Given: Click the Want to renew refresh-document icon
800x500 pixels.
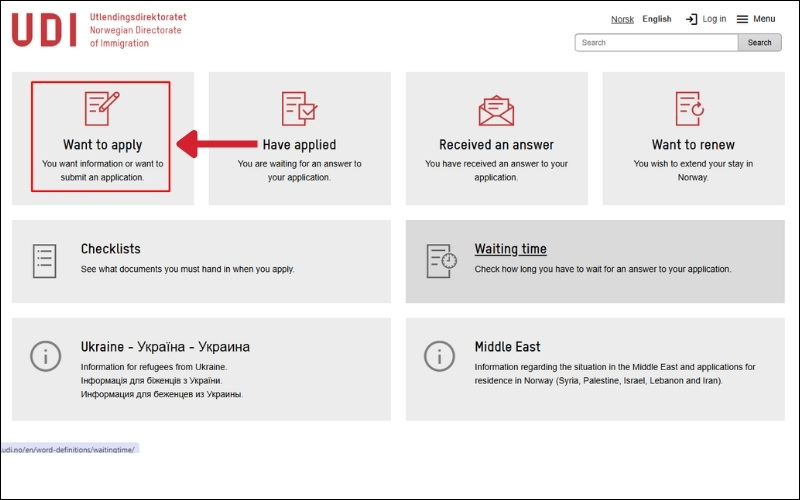Looking at the screenshot, I should click(x=690, y=107).
